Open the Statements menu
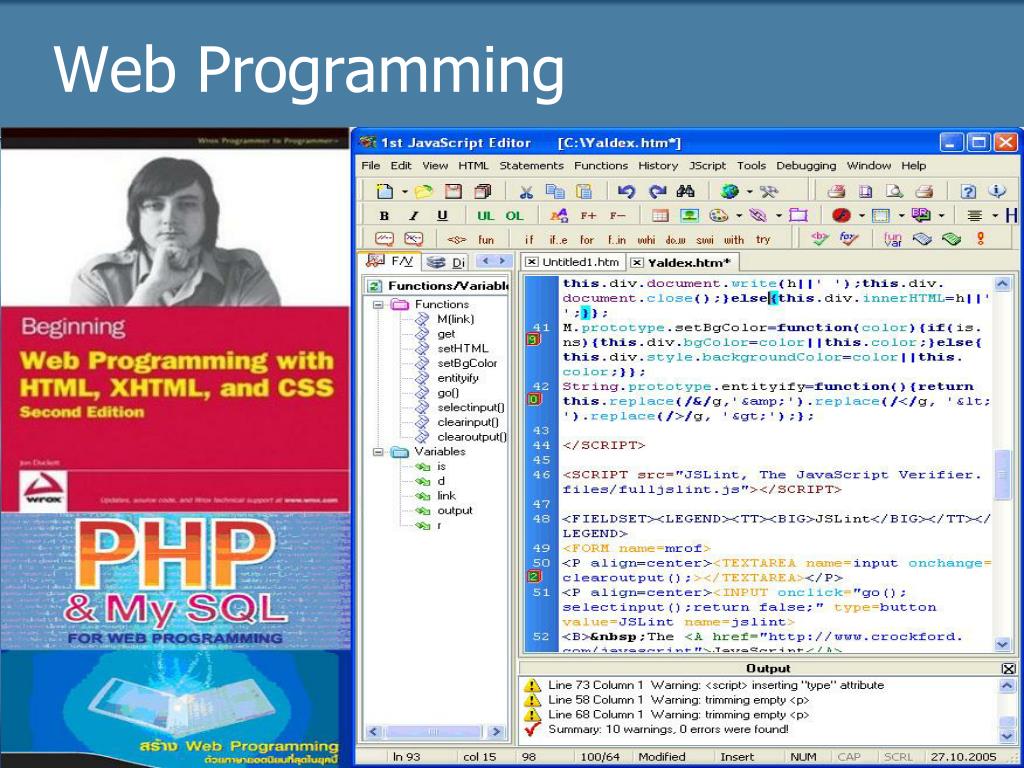This screenshot has height=768, width=1024. pos(531,166)
